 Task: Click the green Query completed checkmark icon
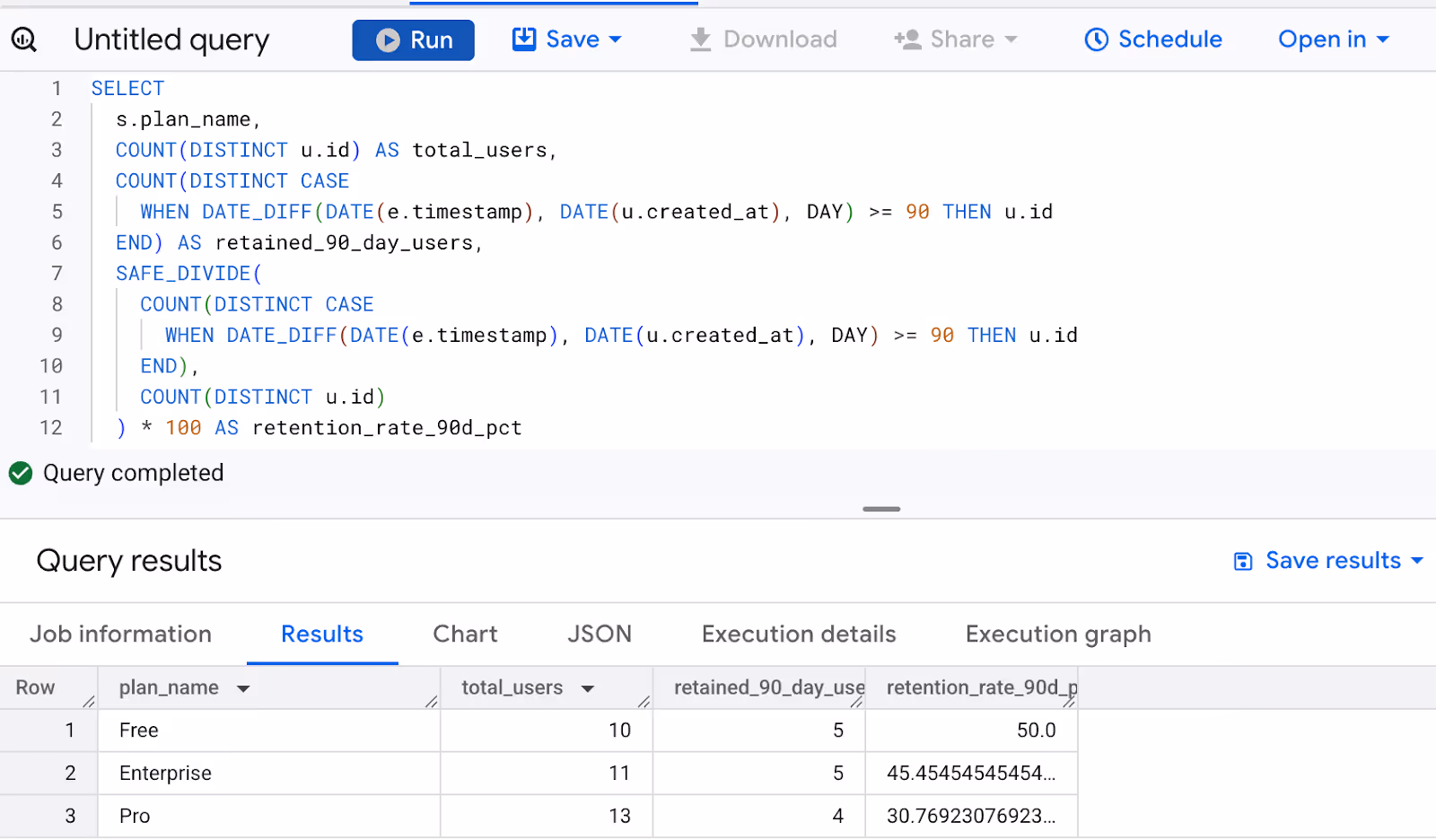coord(21,473)
